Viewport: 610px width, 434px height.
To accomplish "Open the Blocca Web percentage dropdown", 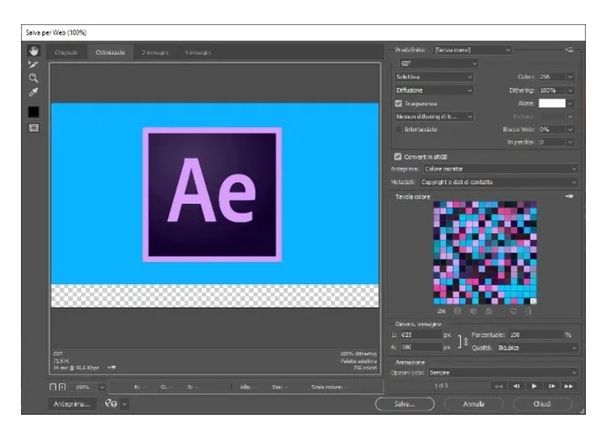I will (x=570, y=129).
